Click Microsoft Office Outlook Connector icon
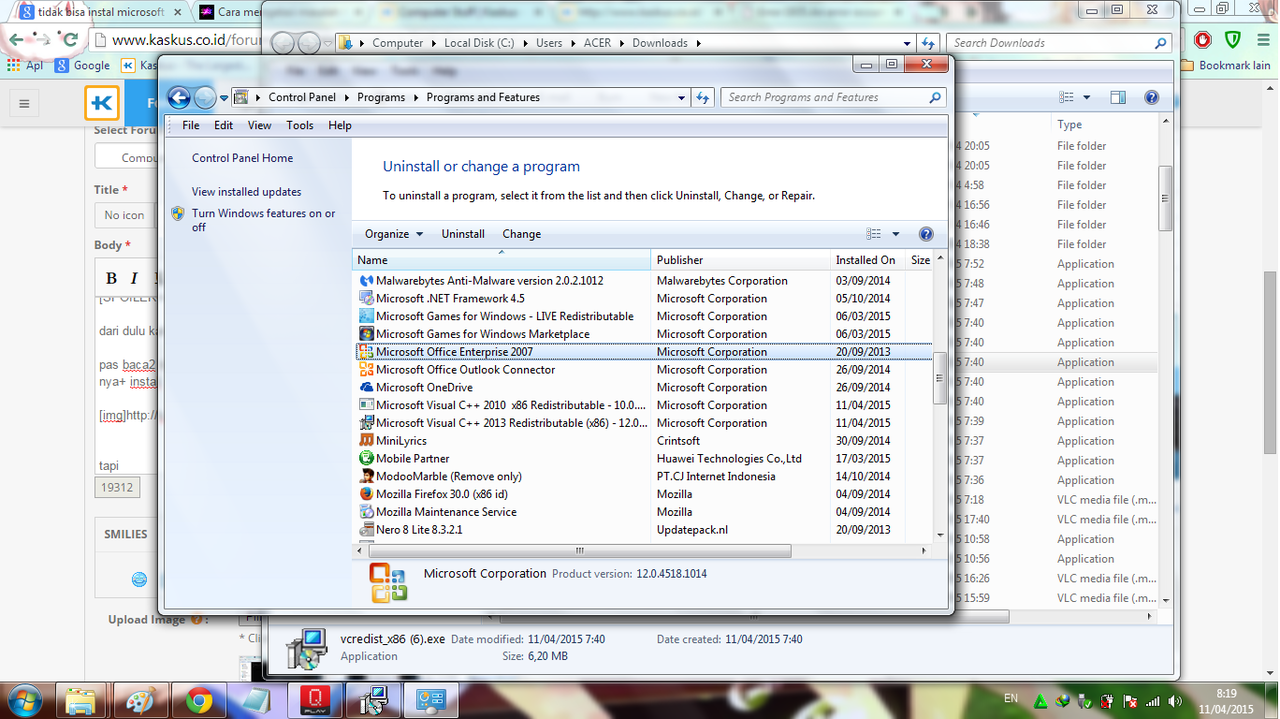 pos(366,370)
